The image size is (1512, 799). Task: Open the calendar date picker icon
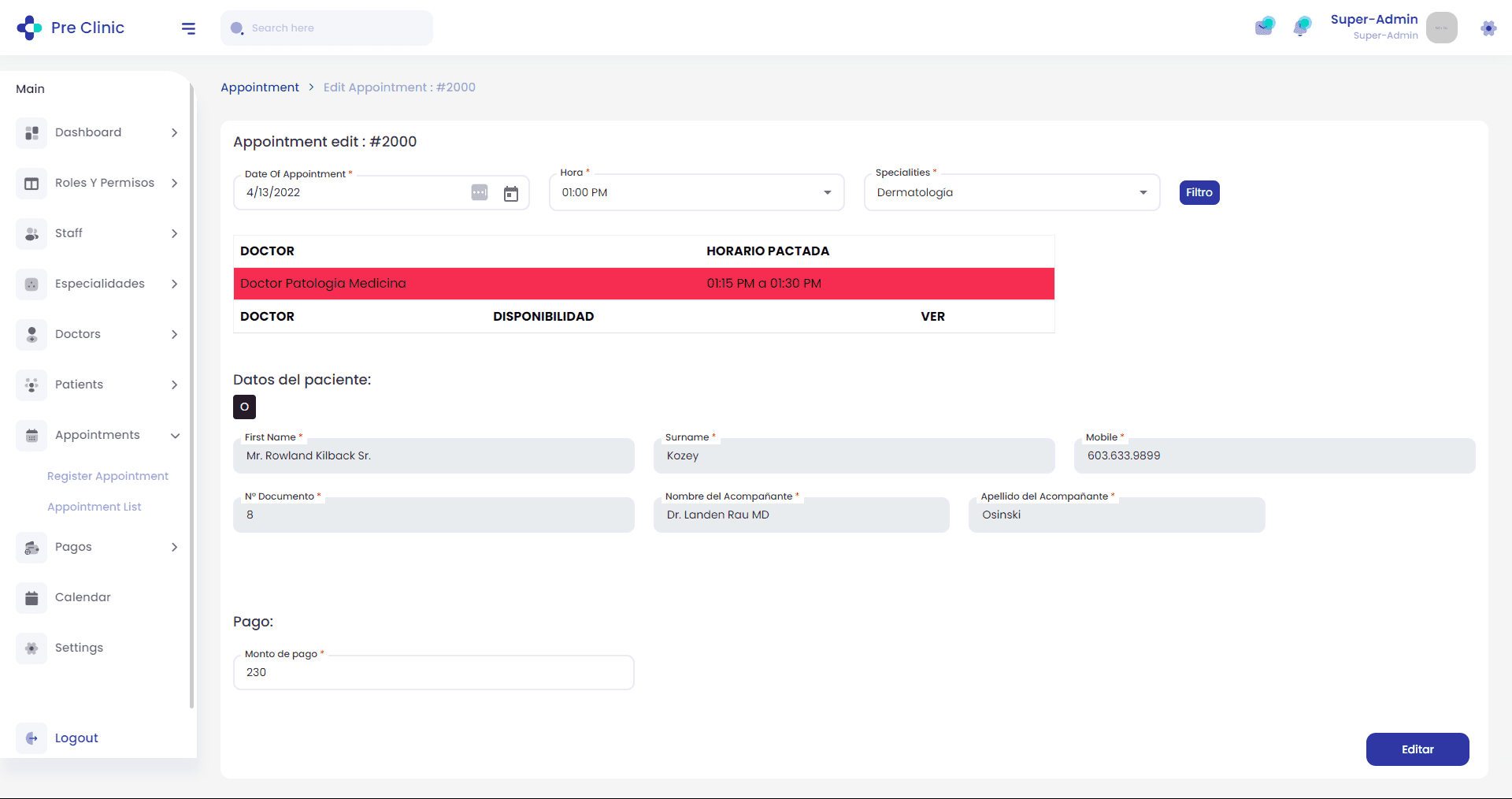(511, 193)
